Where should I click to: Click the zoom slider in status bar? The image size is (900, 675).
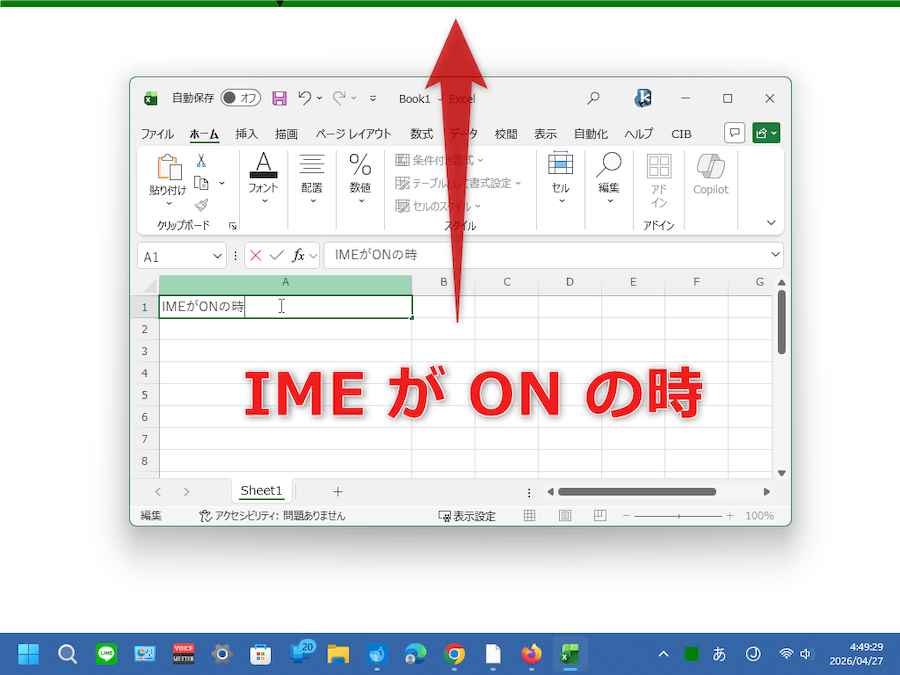(x=679, y=516)
